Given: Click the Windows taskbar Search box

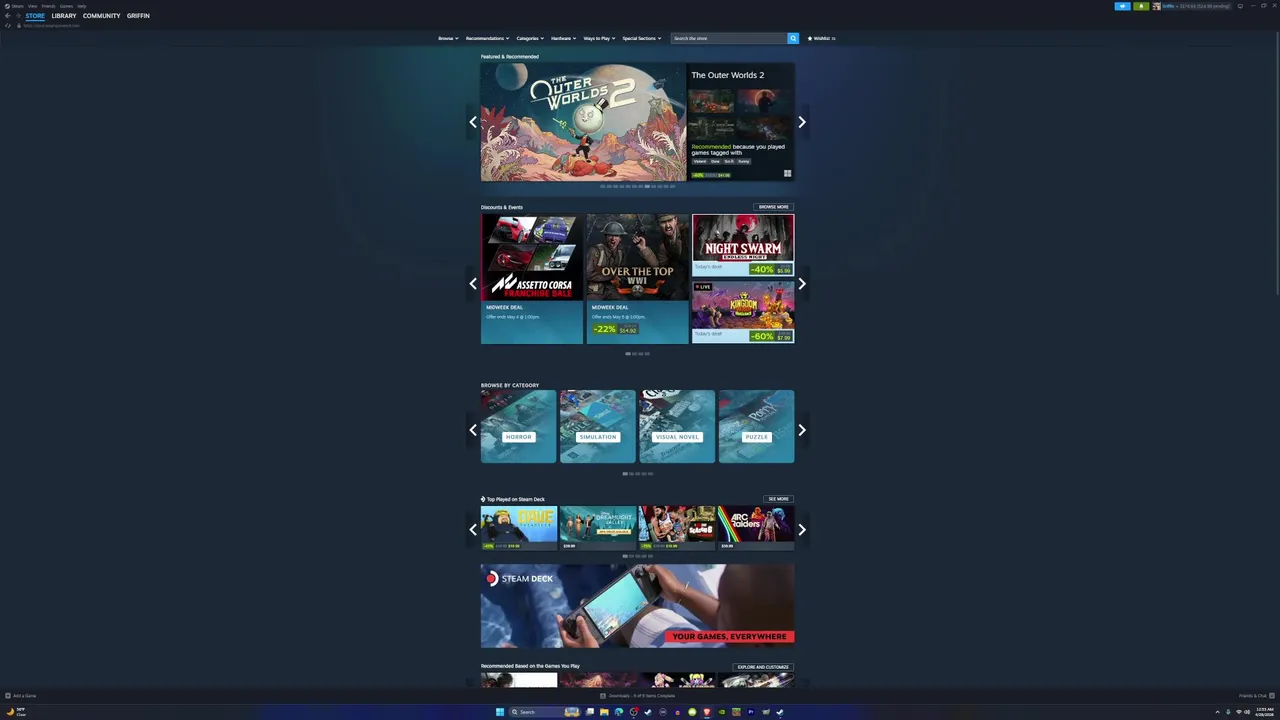Looking at the screenshot, I should tap(544, 712).
